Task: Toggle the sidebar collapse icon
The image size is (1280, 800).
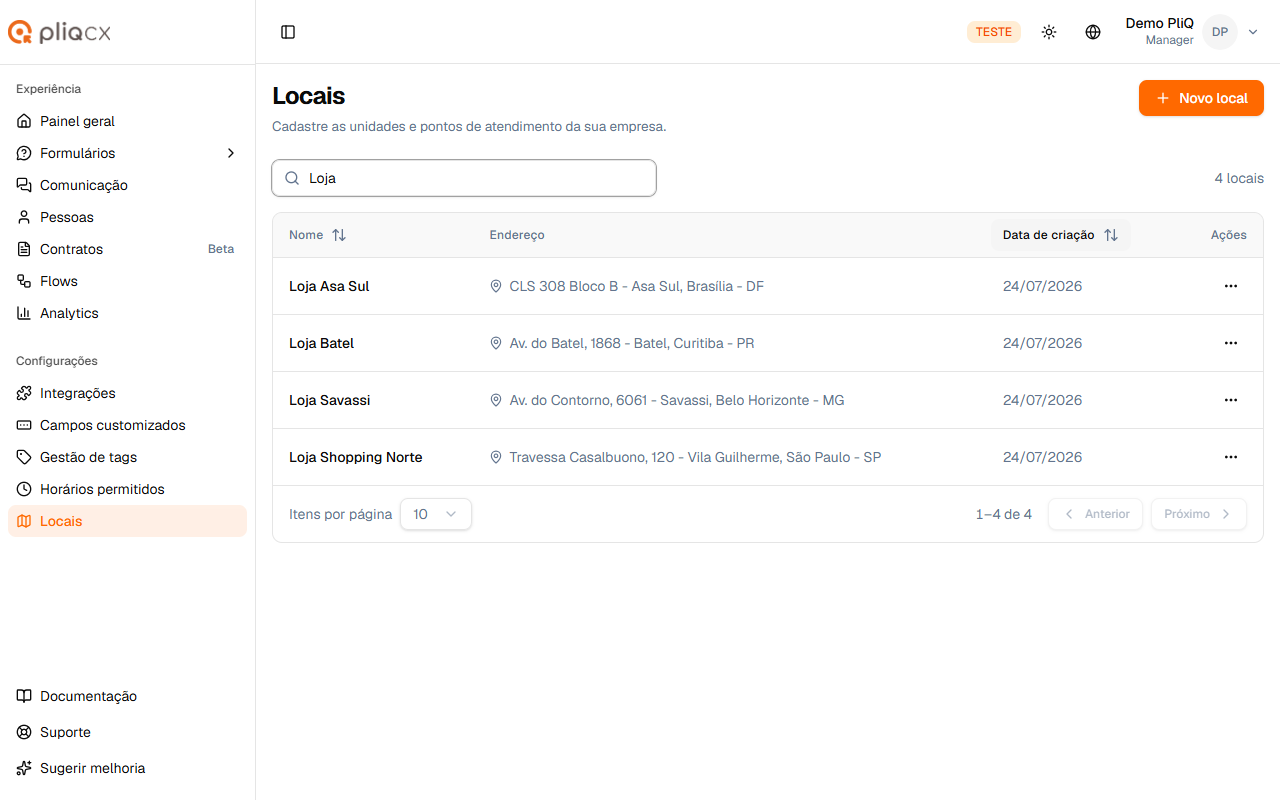Action: [288, 32]
